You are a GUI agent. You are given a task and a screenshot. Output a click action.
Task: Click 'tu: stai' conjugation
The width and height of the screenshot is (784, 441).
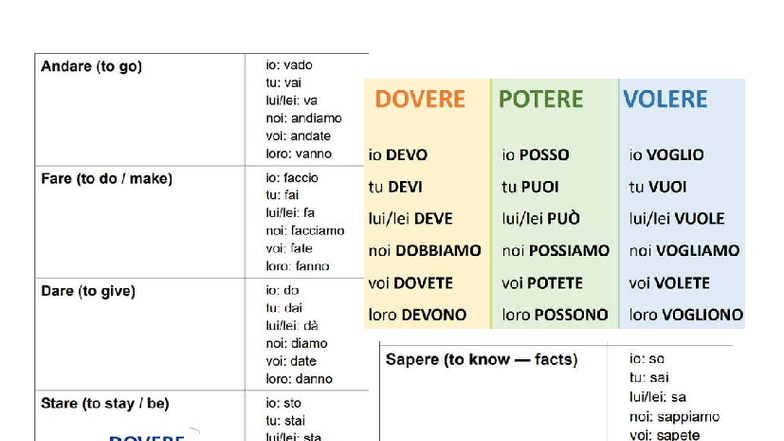(x=286, y=421)
